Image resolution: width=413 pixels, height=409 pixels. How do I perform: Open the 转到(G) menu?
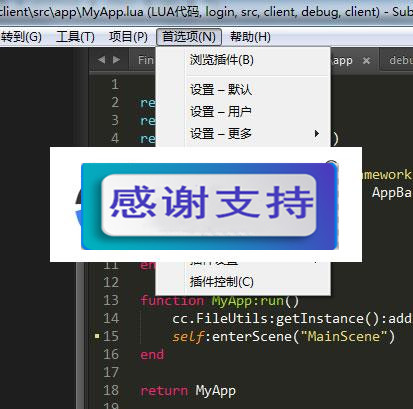[x=21, y=37]
